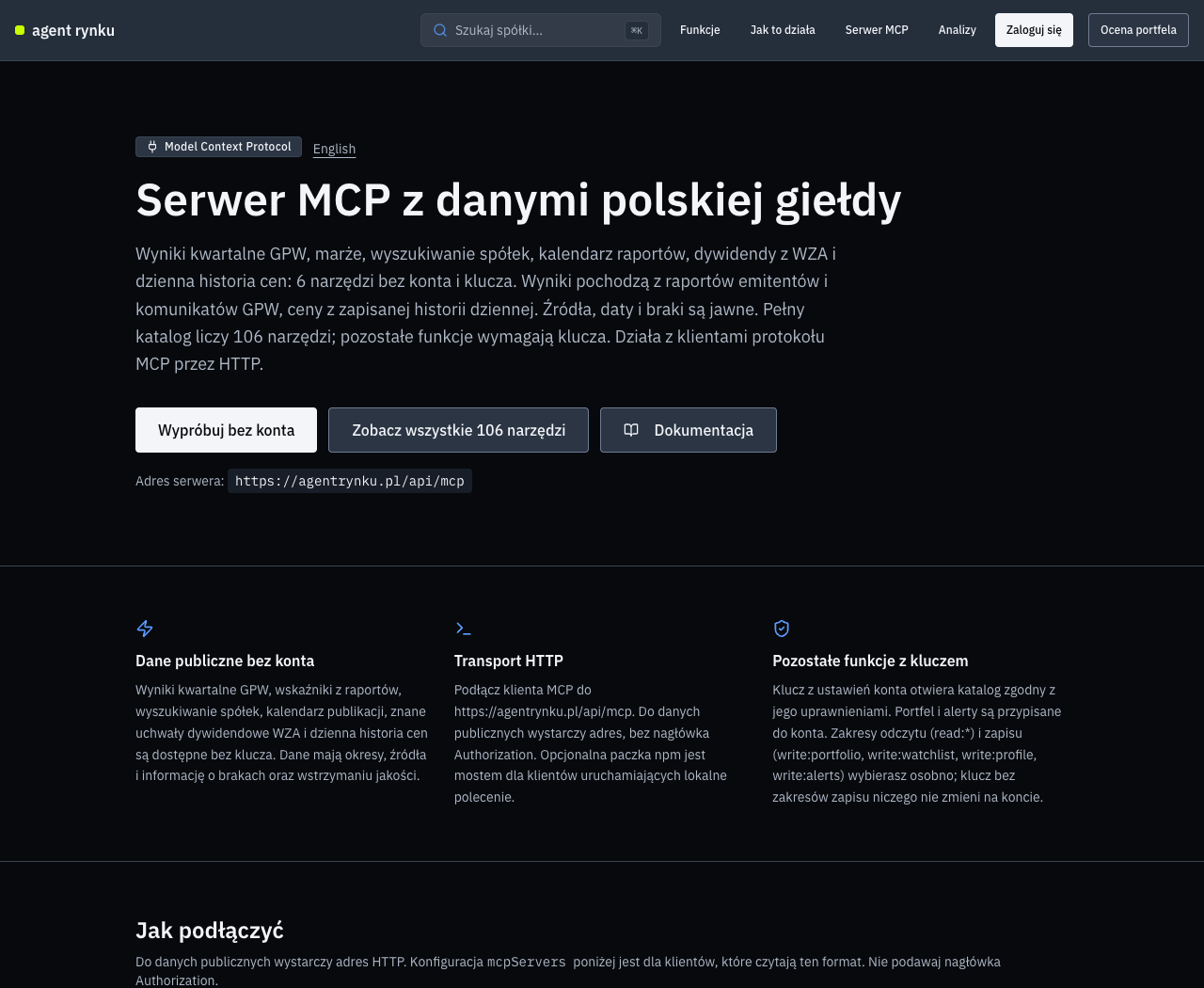Go to Jak to działa section
This screenshot has height=988, width=1204.
click(783, 30)
